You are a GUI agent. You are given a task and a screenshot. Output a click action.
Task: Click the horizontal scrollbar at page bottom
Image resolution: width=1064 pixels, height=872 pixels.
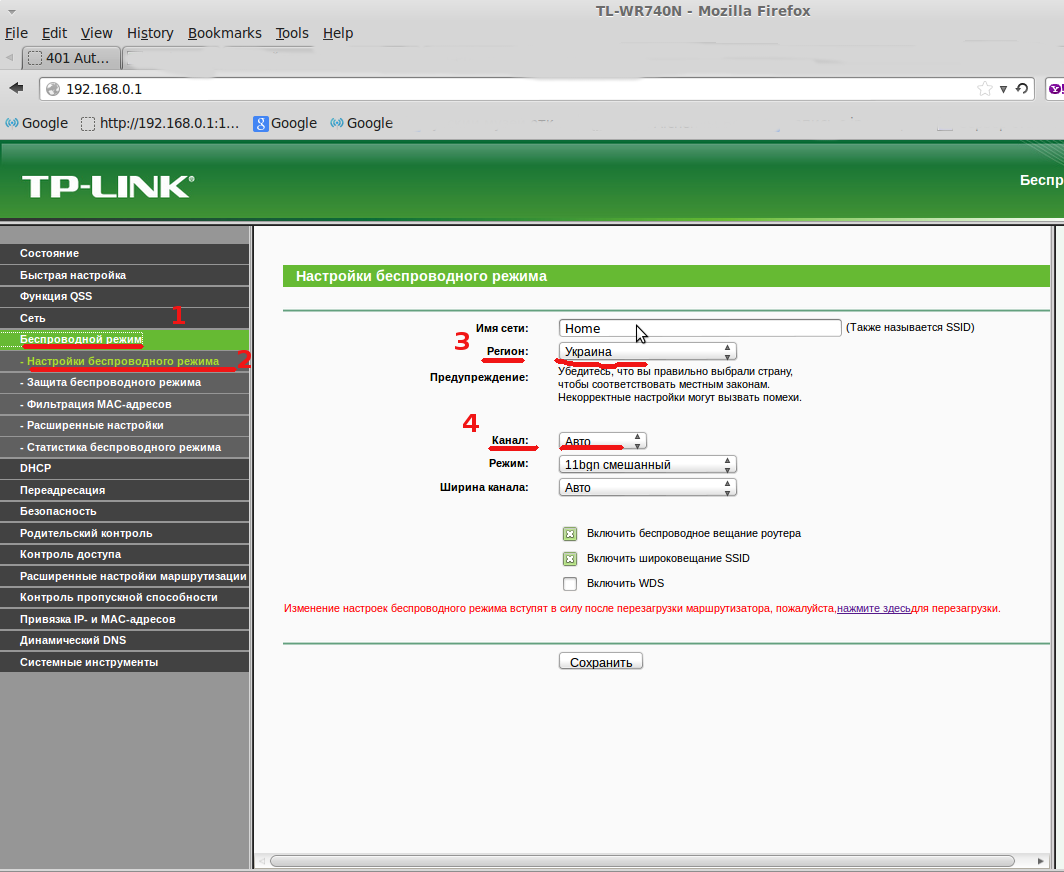point(642,861)
